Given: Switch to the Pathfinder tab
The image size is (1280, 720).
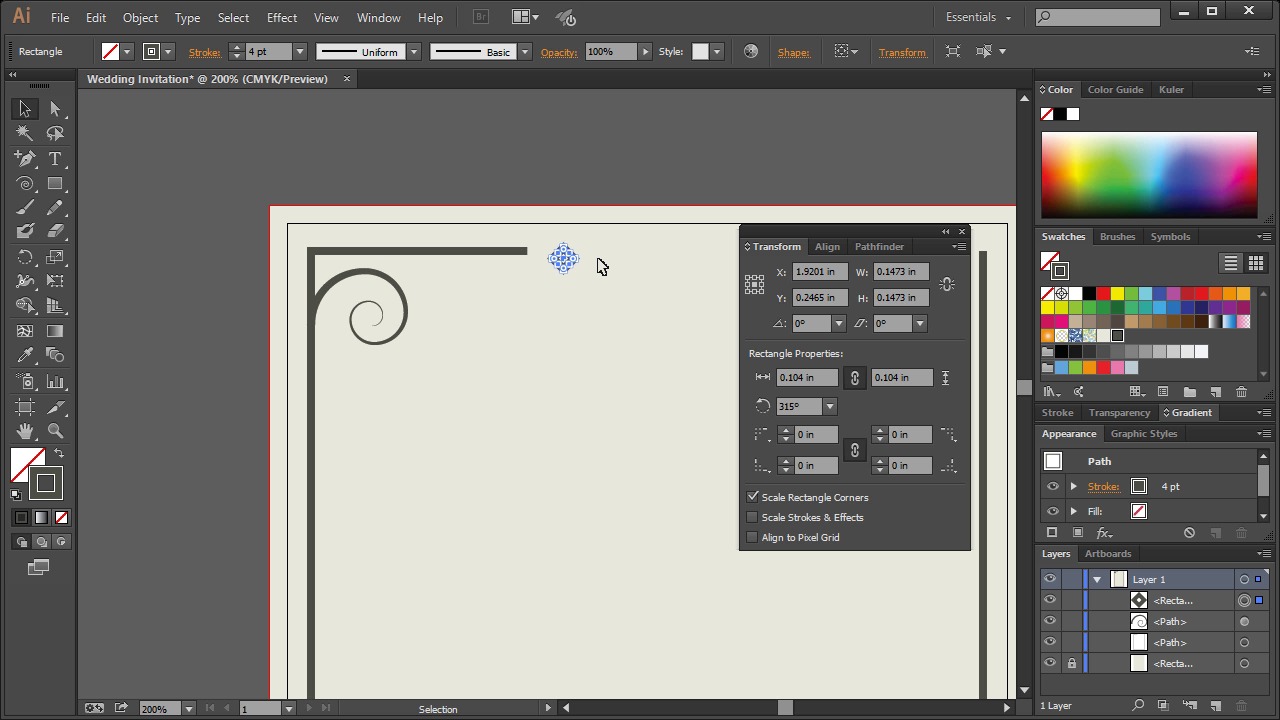Looking at the screenshot, I should click(878, 246).
